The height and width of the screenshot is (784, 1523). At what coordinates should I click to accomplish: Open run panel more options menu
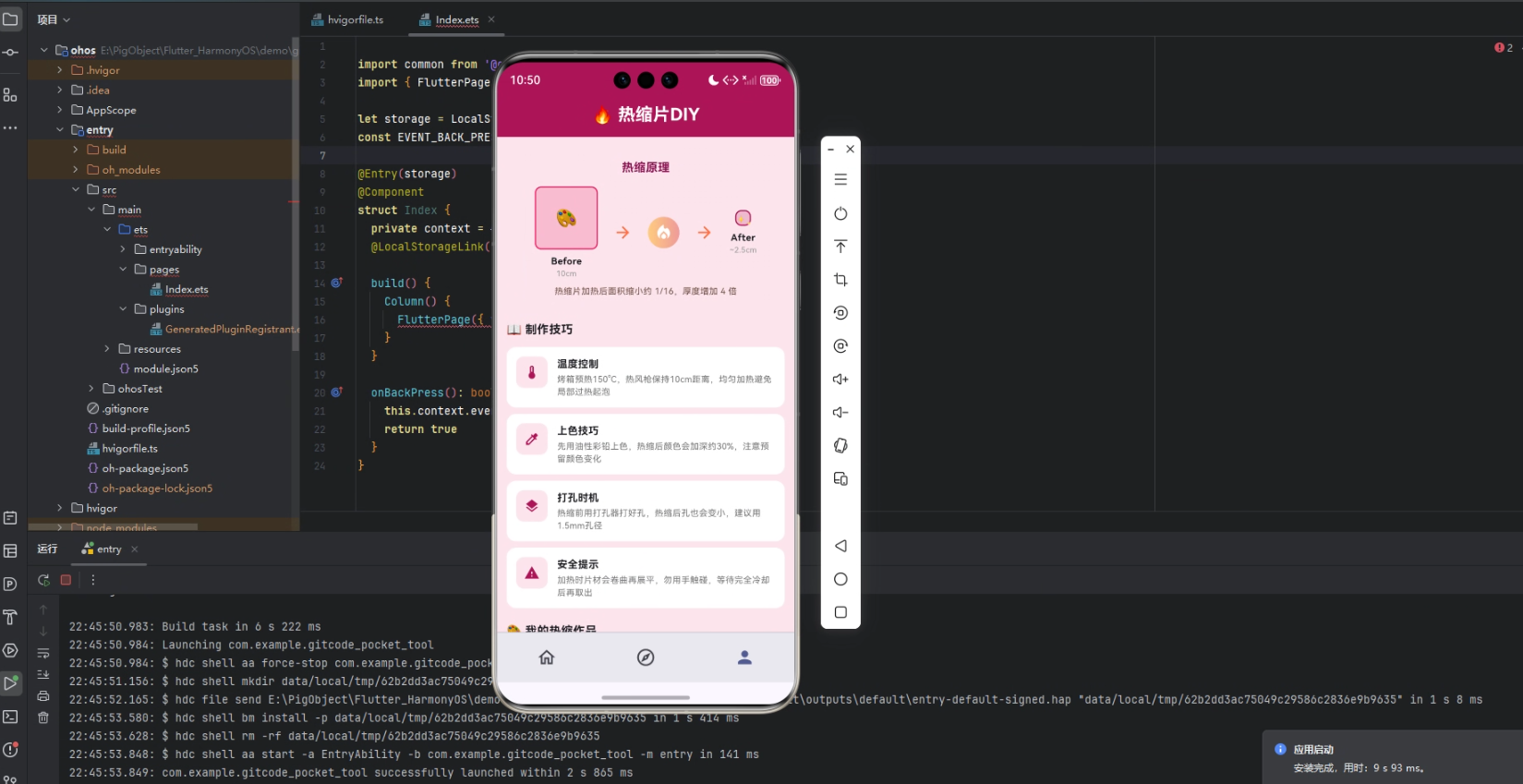tap(92, 580)
